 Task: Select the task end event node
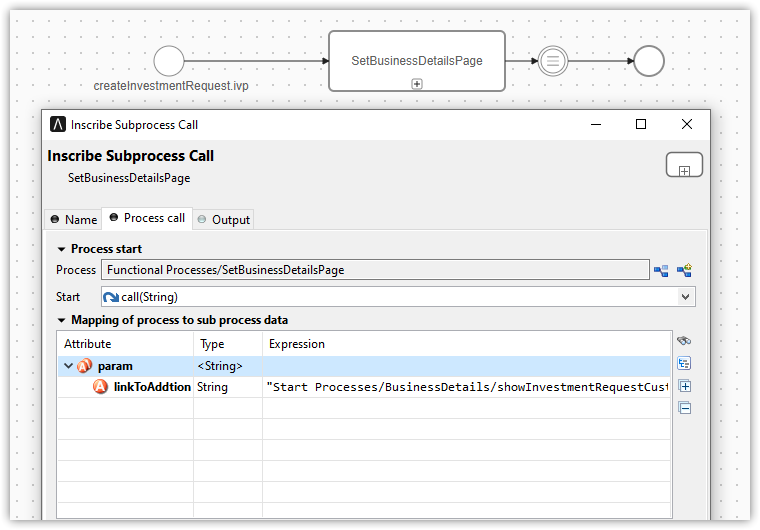point(552,61)
